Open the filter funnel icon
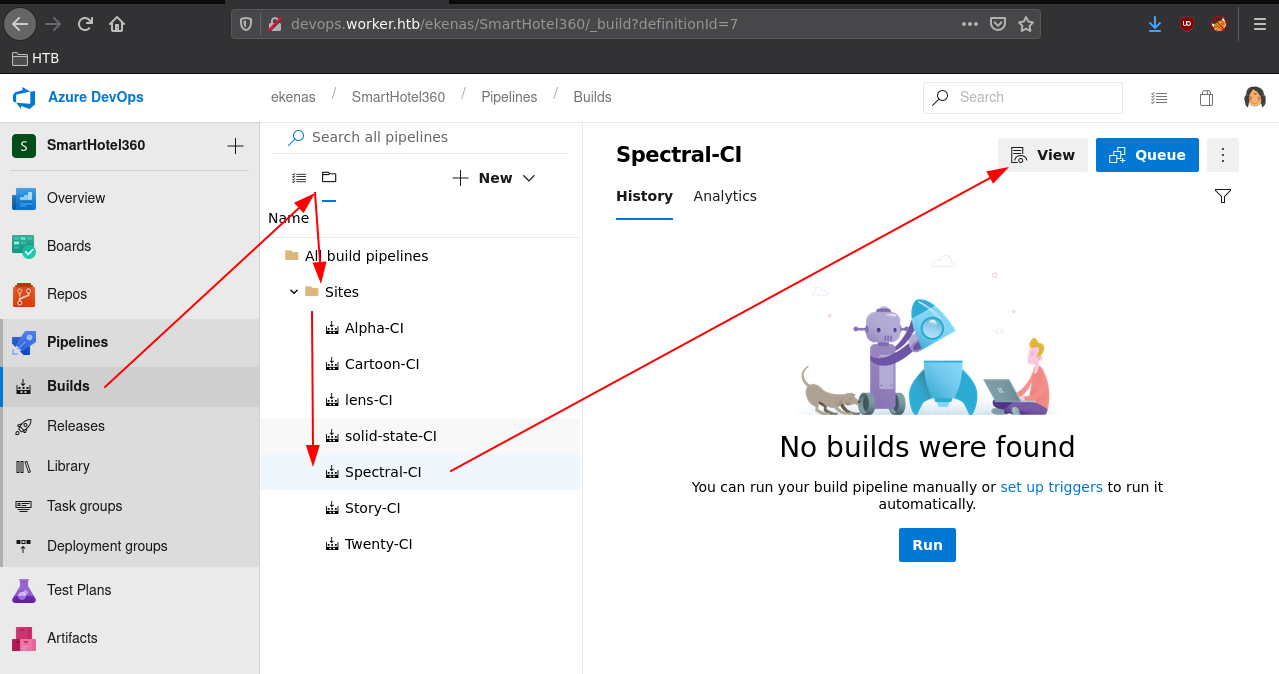Viewport: 1279px width, 674px height. (1222, 196)
